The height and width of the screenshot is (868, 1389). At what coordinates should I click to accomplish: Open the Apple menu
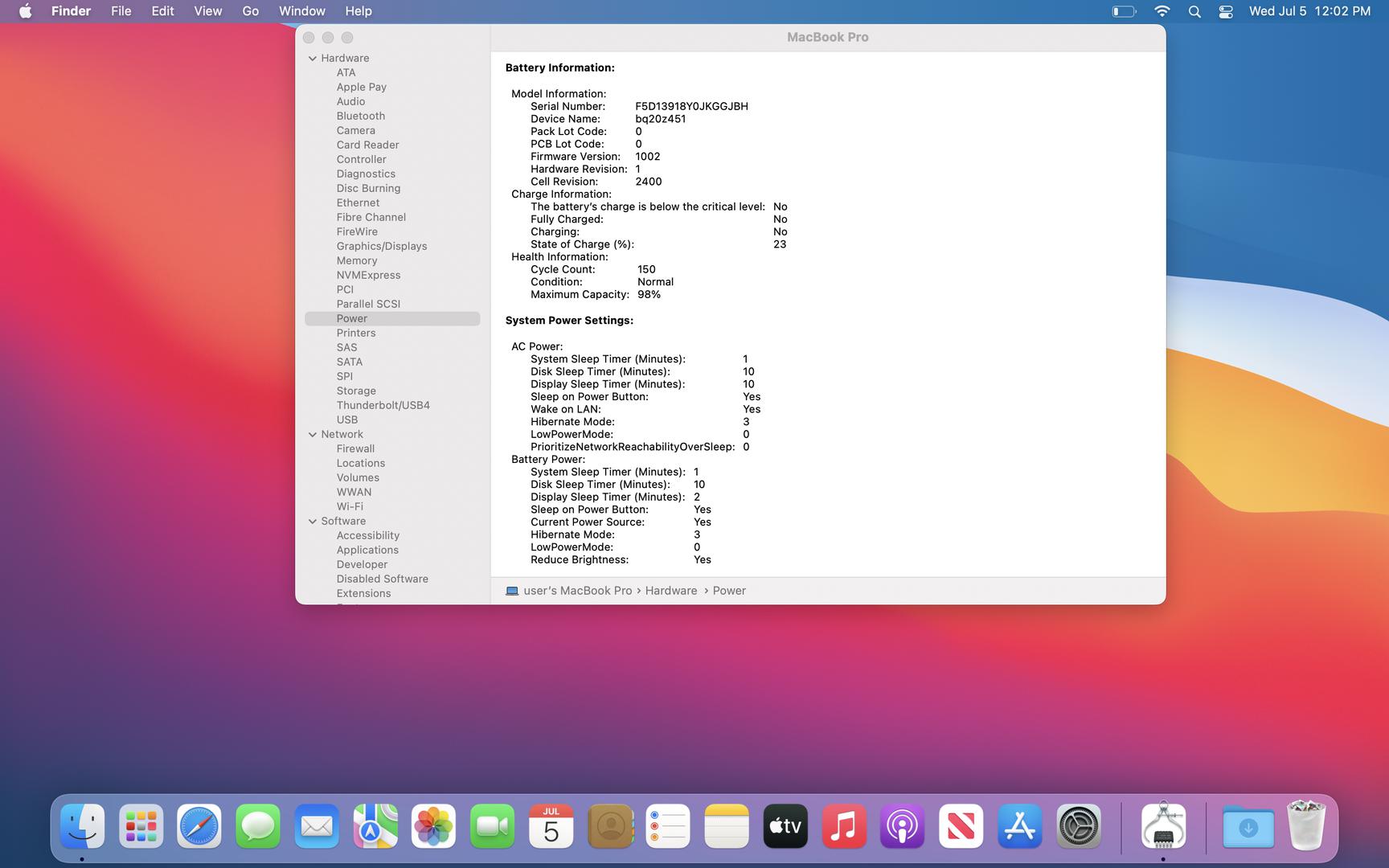click(26, 11)
